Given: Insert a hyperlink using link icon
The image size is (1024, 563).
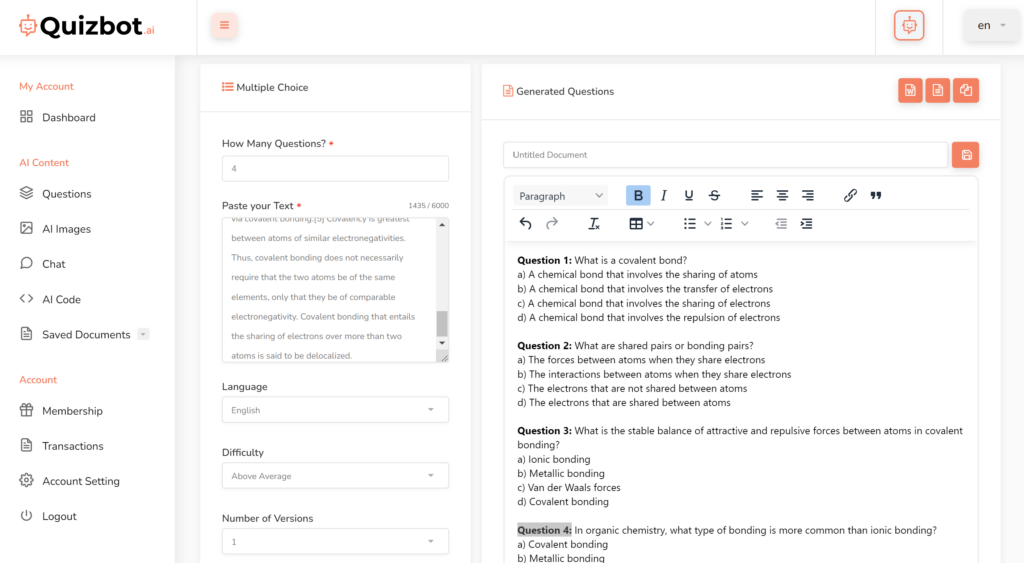Looking at the screenshot, I should tap(850, 196).
